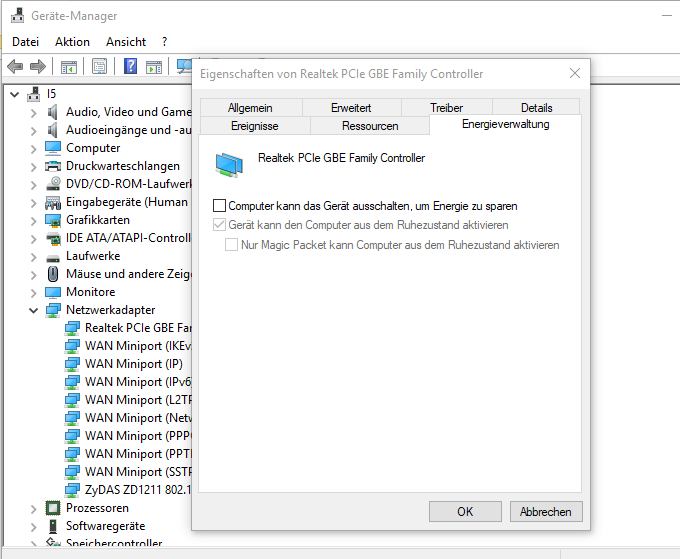
Task: Collapse the Netzwerkadapter node
Action: click(x=33, y=311)
